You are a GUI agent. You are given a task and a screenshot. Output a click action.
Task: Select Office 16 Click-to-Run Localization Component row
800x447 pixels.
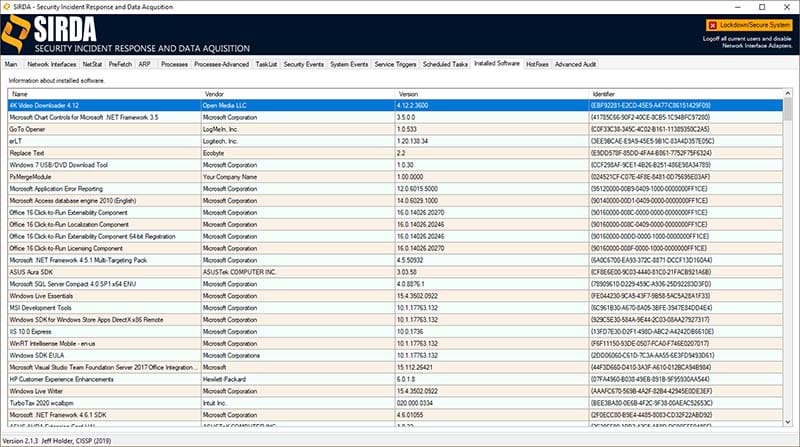point(395,225)
